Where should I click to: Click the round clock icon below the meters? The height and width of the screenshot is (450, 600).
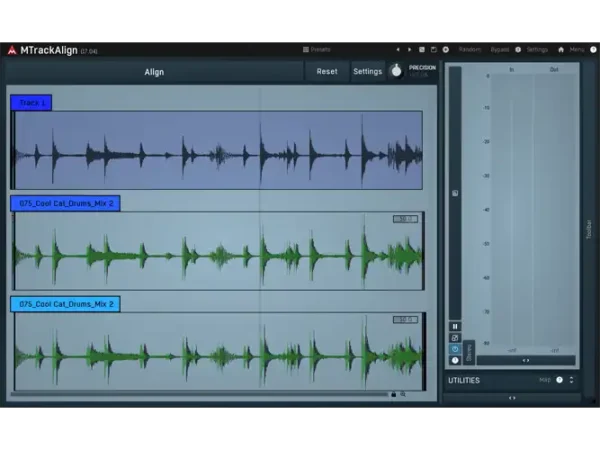tap(455, 360)
